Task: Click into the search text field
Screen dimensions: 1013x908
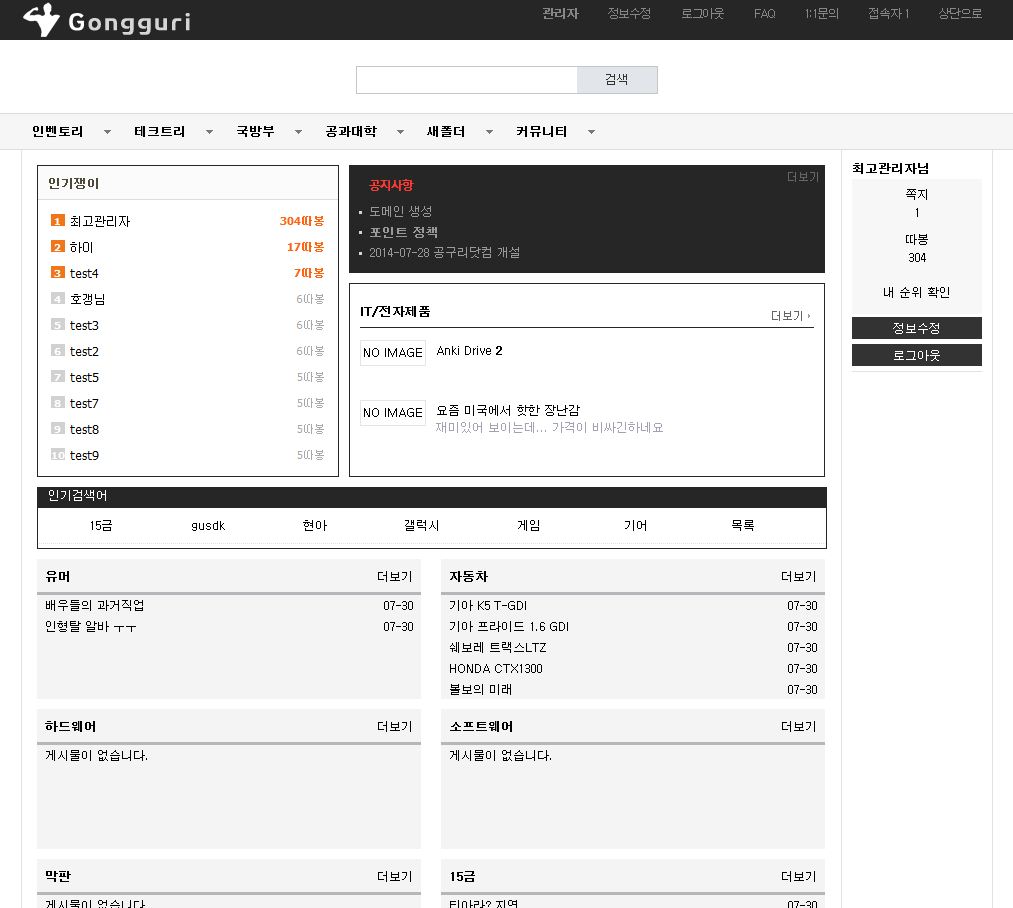Action: [466, 80]
